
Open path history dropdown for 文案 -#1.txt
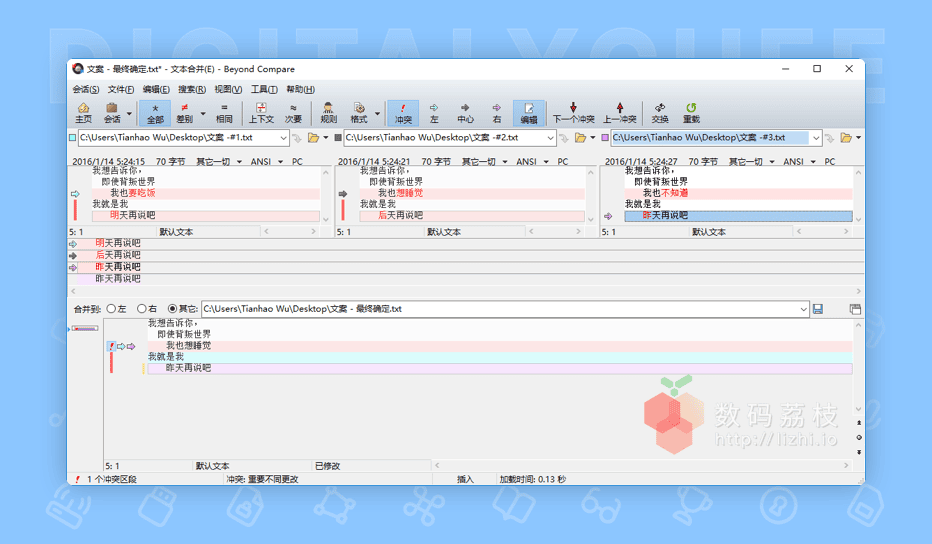pos(283,138)
